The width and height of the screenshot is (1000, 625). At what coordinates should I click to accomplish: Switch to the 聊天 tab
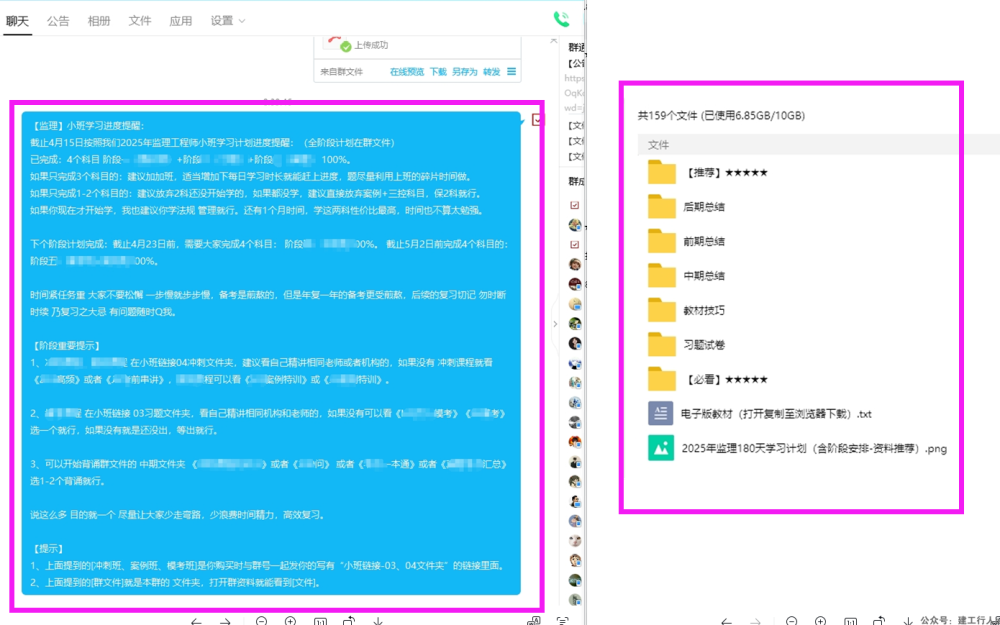(x=17, y=21)
